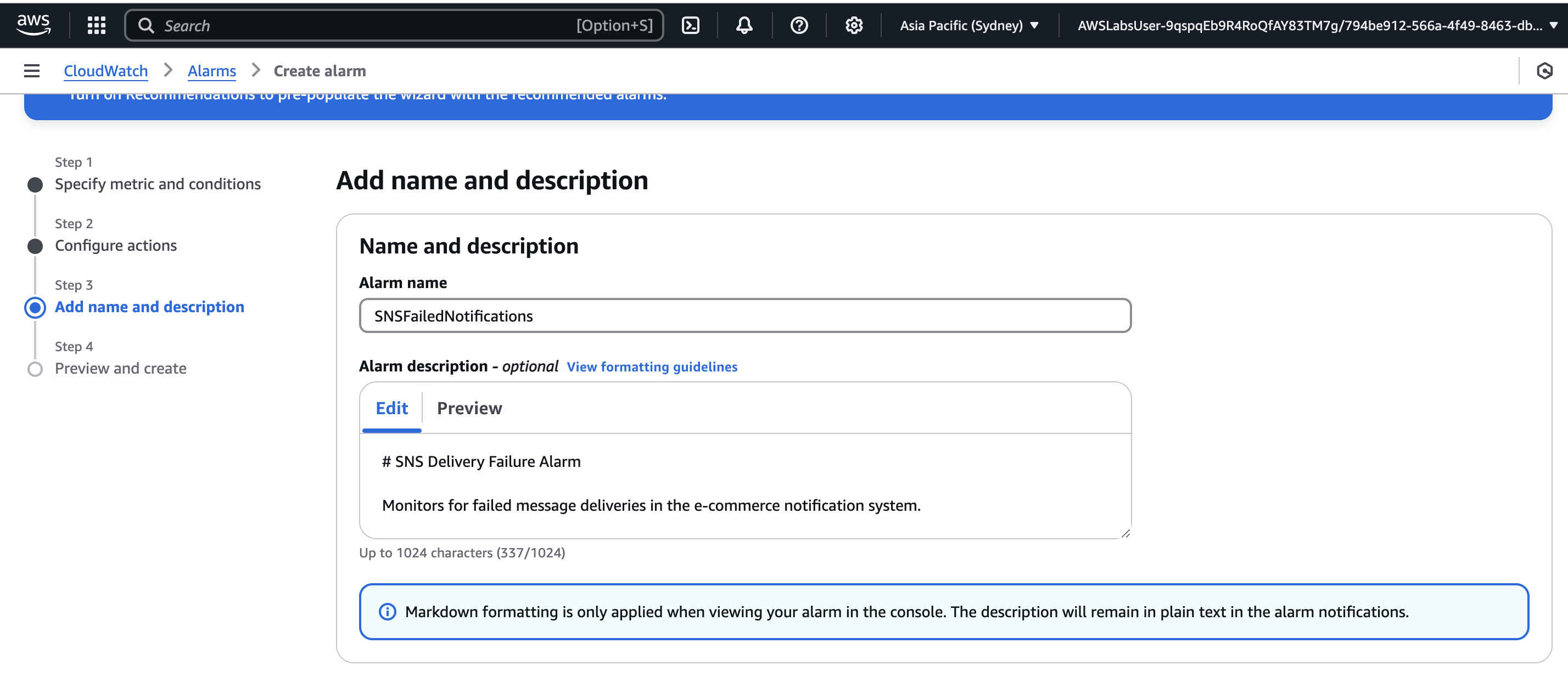Click the '# SNS Delivery Failure Alarm' line
The height and width of the screenshot is (677, 1568).
pyautogui.click(x=481, y=461)
